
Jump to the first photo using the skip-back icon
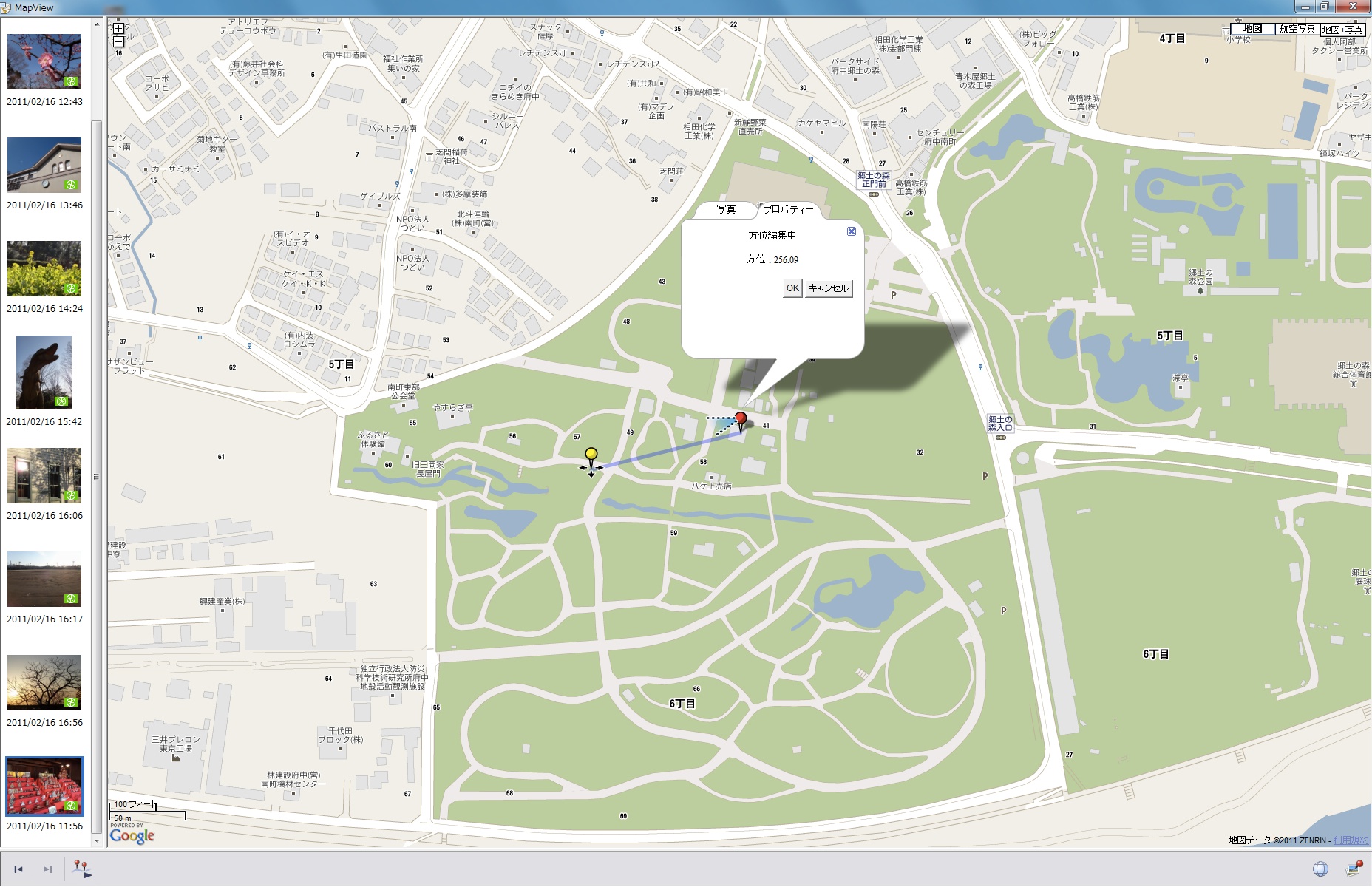coord(18,869)
